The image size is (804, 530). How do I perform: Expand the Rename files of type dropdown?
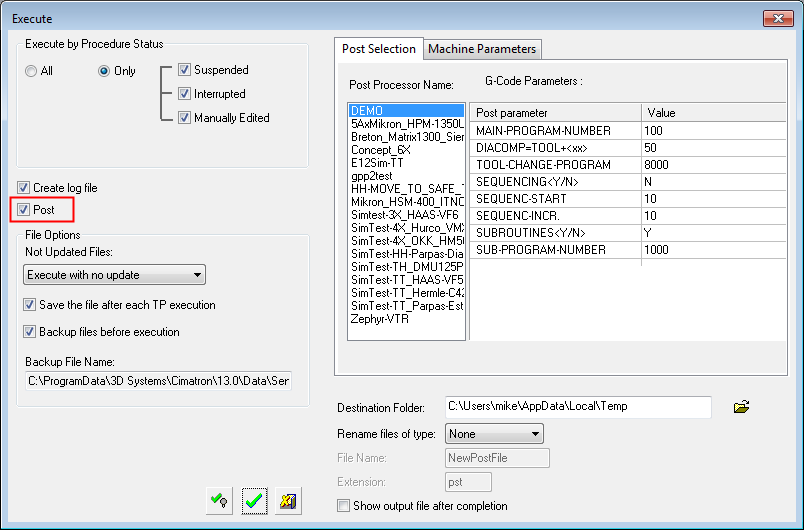(495, 434)
